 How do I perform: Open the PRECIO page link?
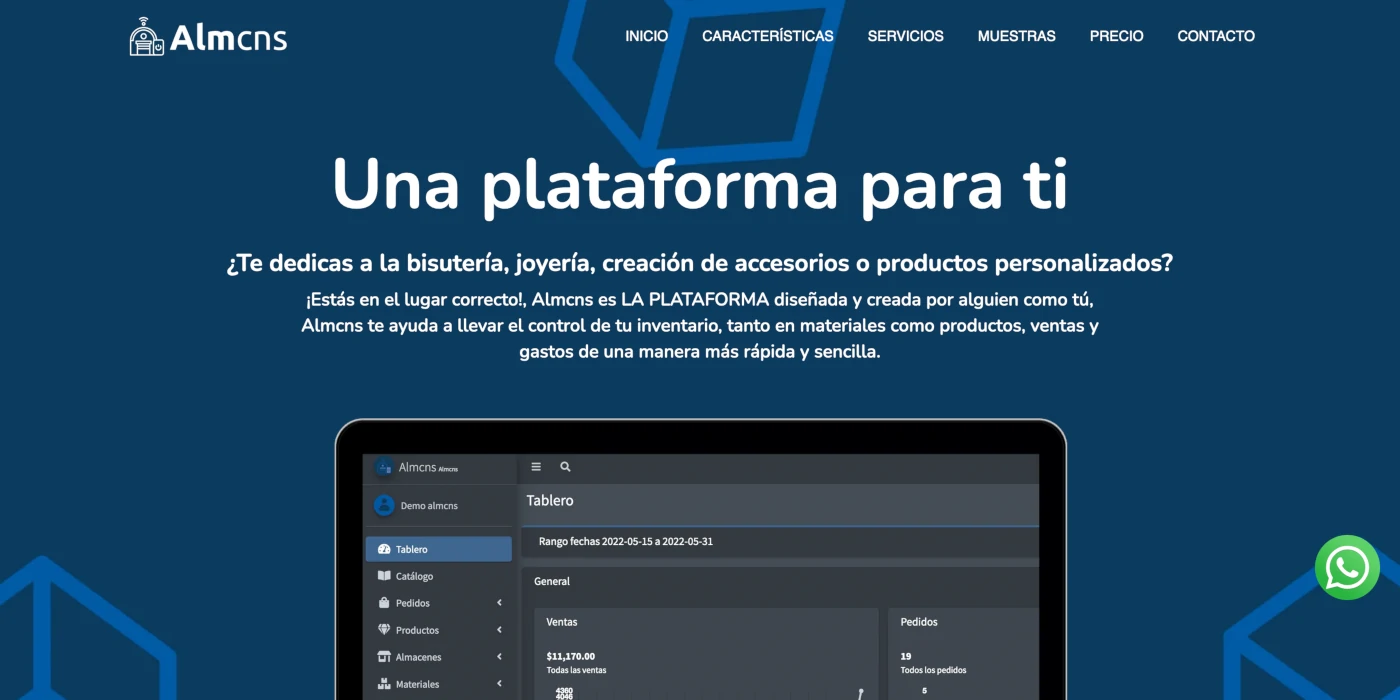[x=1116, y=36]
